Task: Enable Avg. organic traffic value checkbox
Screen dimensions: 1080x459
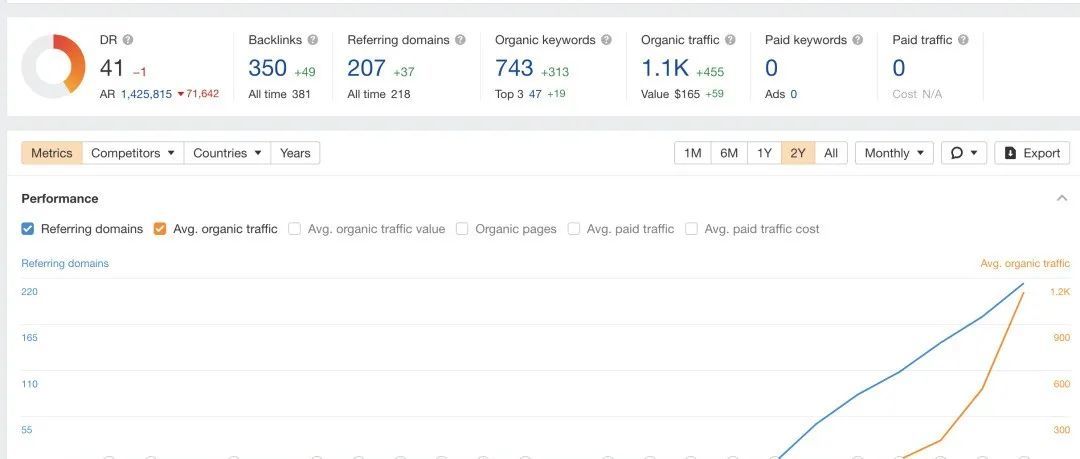Action: point(295,229)
